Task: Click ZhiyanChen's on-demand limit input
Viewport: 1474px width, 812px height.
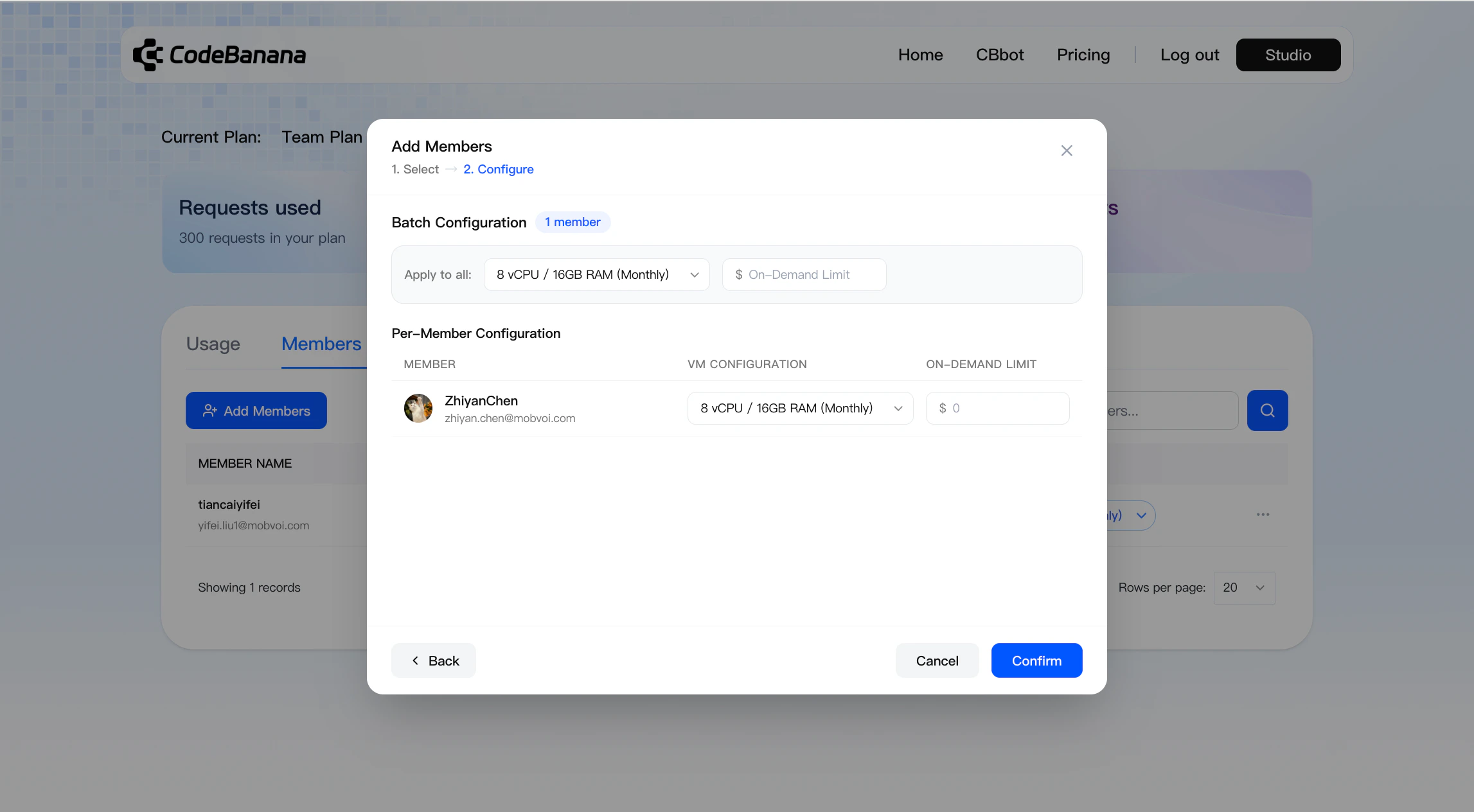Action: click(x=997, y=409)
